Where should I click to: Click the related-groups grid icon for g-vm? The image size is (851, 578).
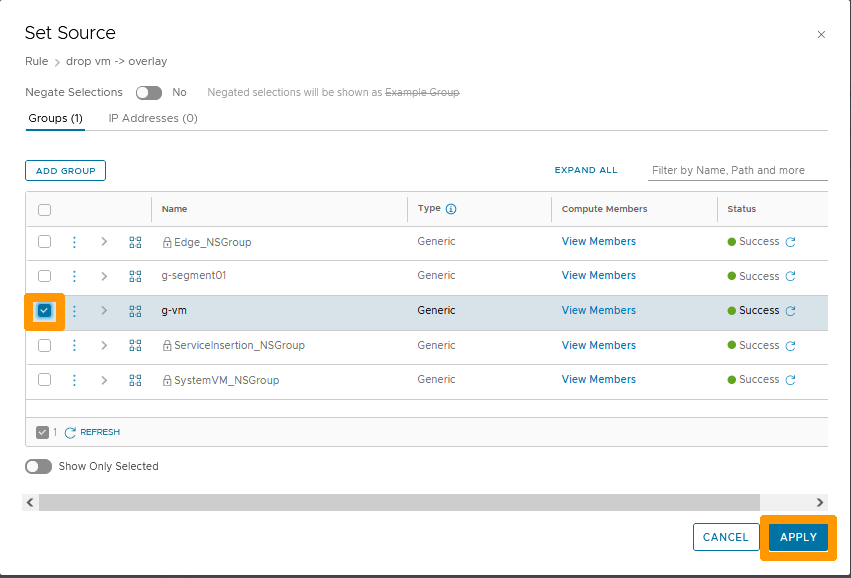135,311
